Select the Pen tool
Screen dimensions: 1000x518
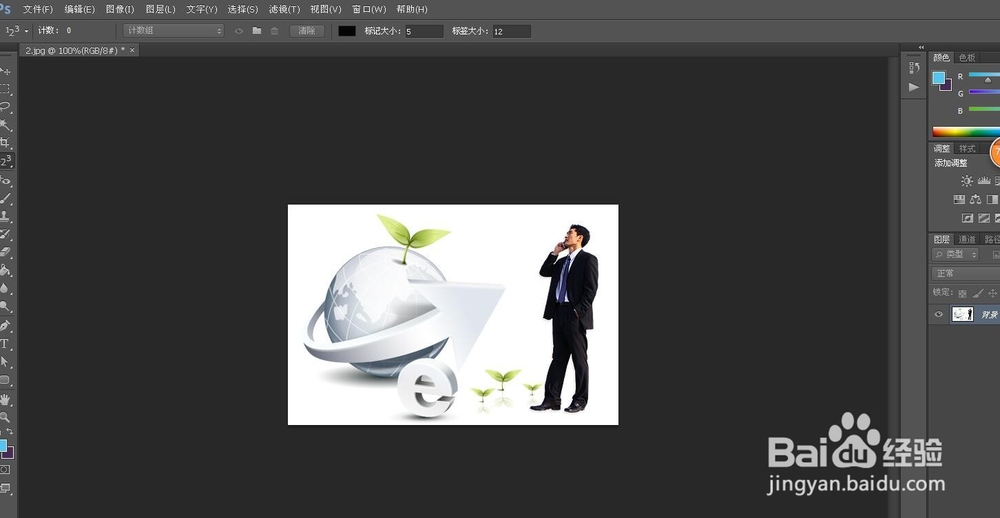tap(5, 326)
